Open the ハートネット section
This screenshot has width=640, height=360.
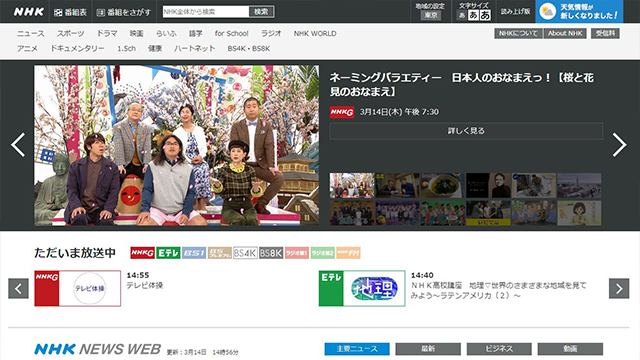click(x=194, y=49)
